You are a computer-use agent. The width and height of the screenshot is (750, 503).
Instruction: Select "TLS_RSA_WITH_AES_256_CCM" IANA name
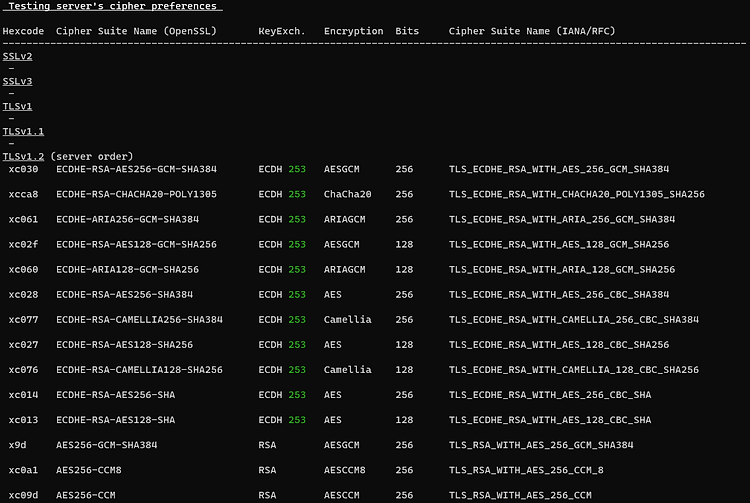coord(520,495)
